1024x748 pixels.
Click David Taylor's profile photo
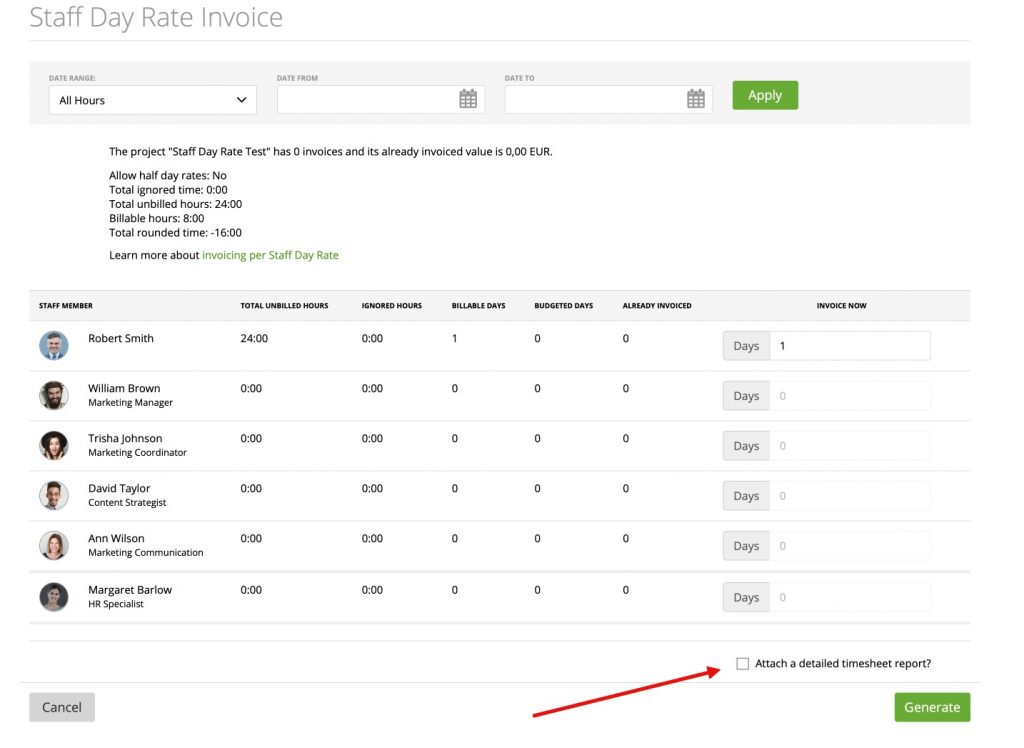(53, 495)
